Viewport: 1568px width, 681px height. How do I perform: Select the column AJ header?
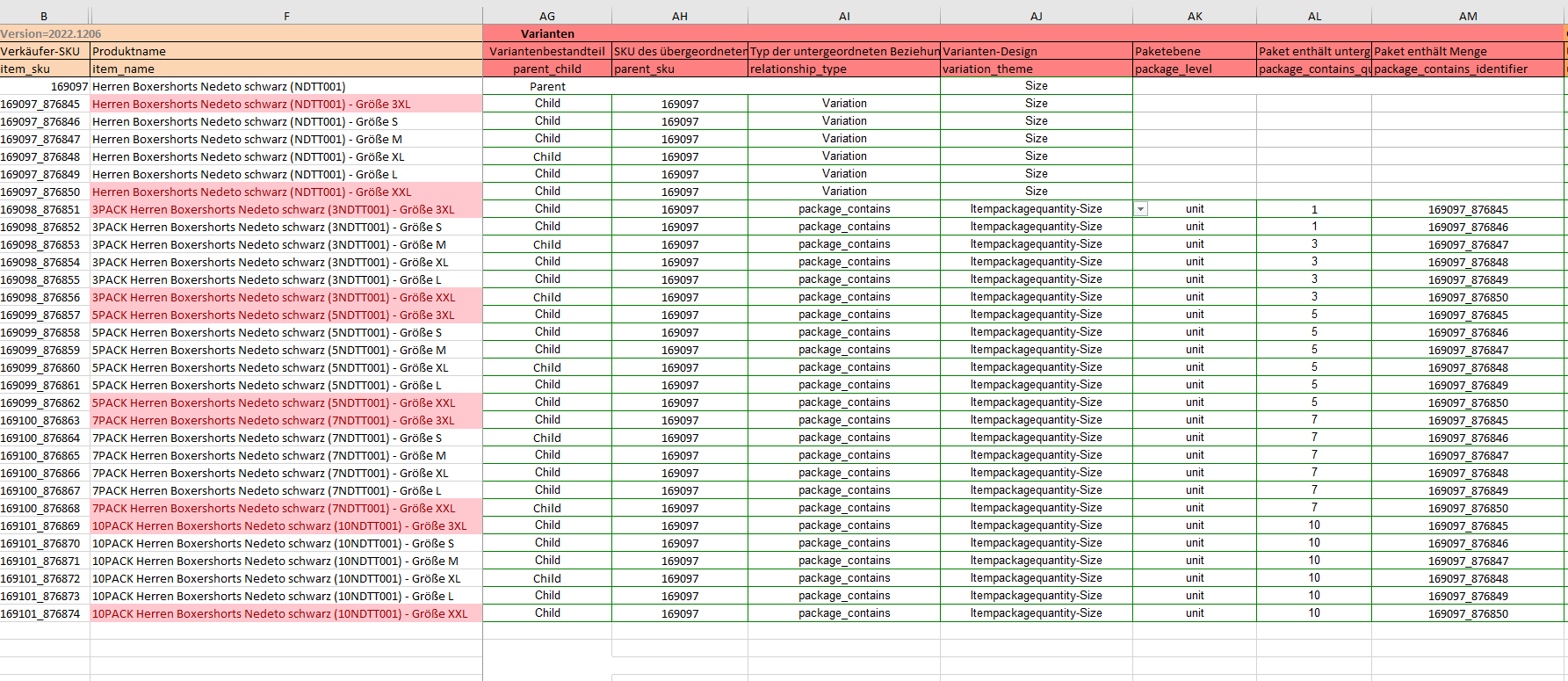1036,16
